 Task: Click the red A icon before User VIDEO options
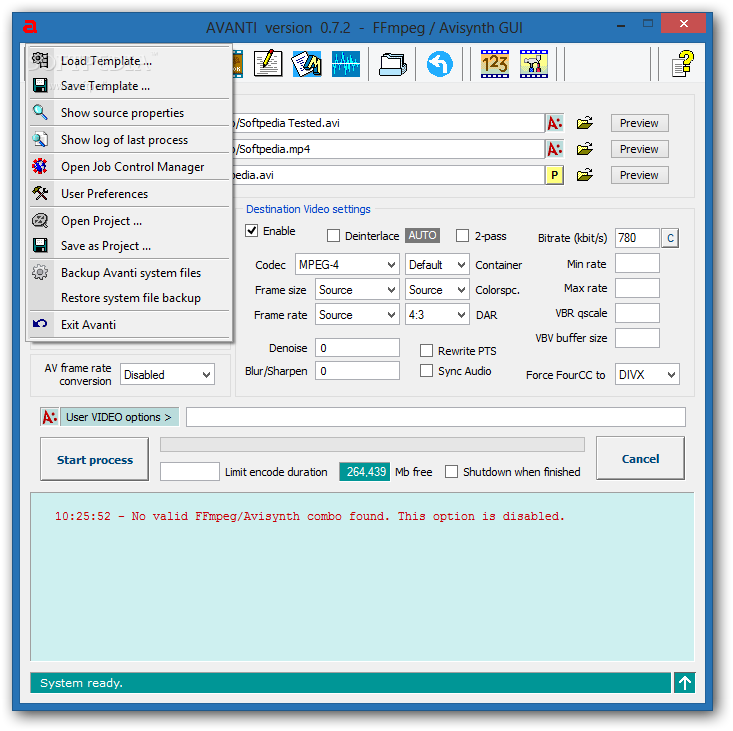point(50,417)
